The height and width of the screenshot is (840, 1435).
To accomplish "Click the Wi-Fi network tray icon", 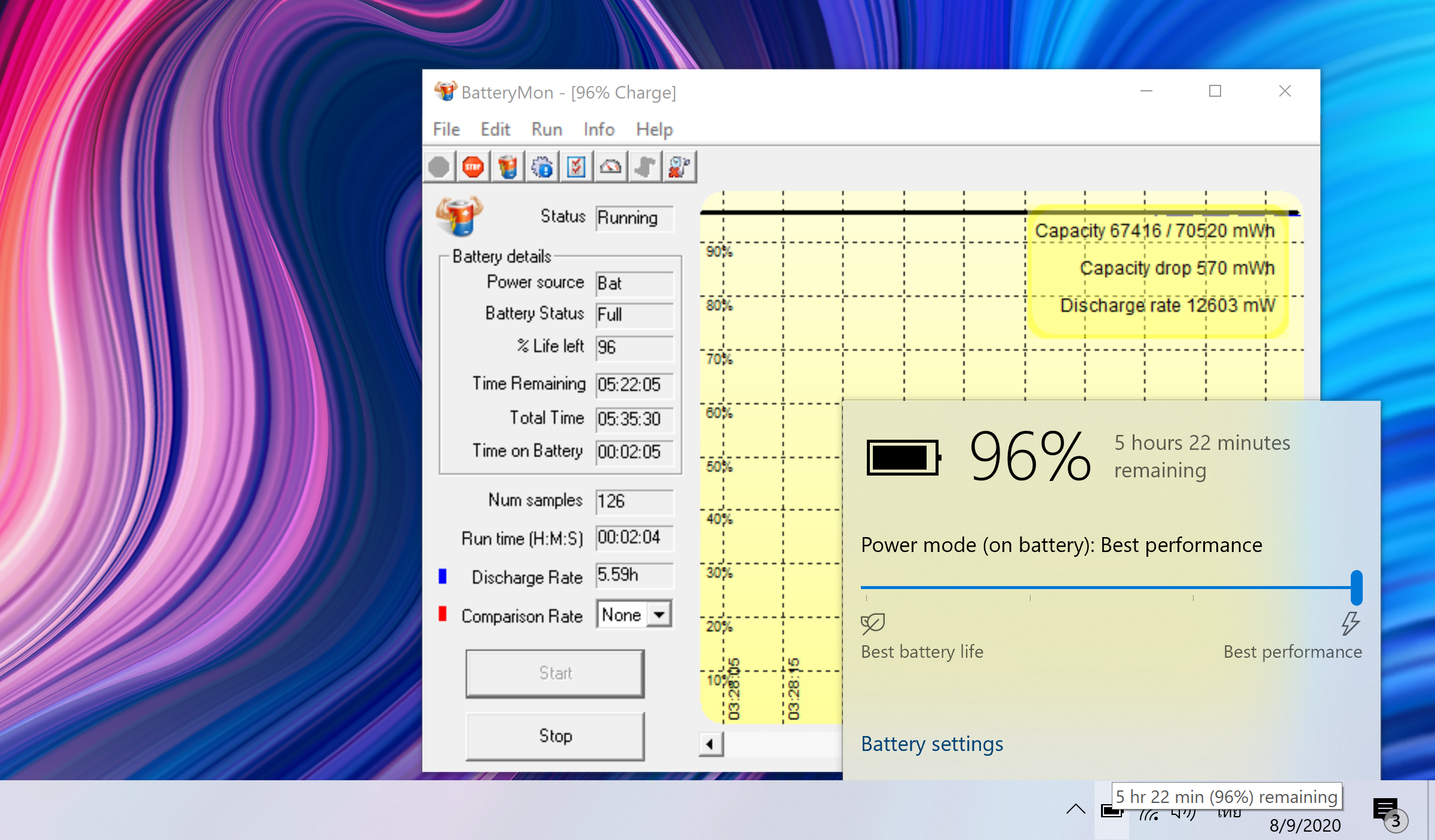I will click(x=1149, y=813).
